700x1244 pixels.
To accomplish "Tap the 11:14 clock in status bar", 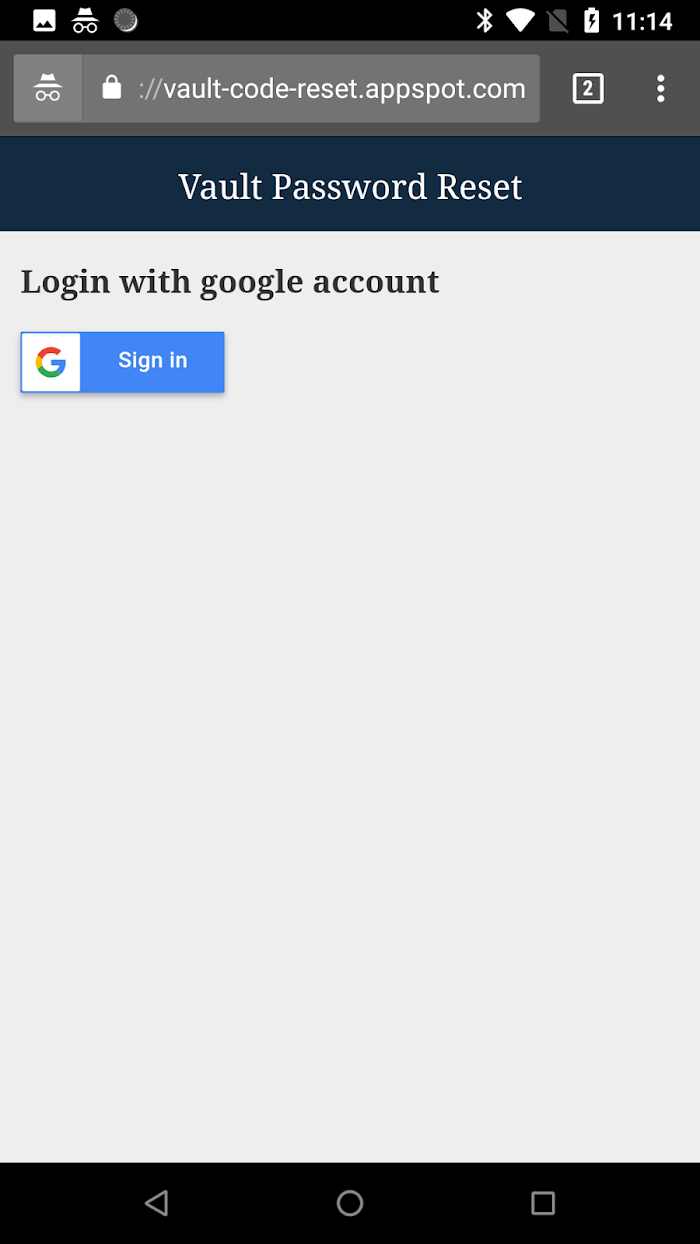I will point(642,20).
